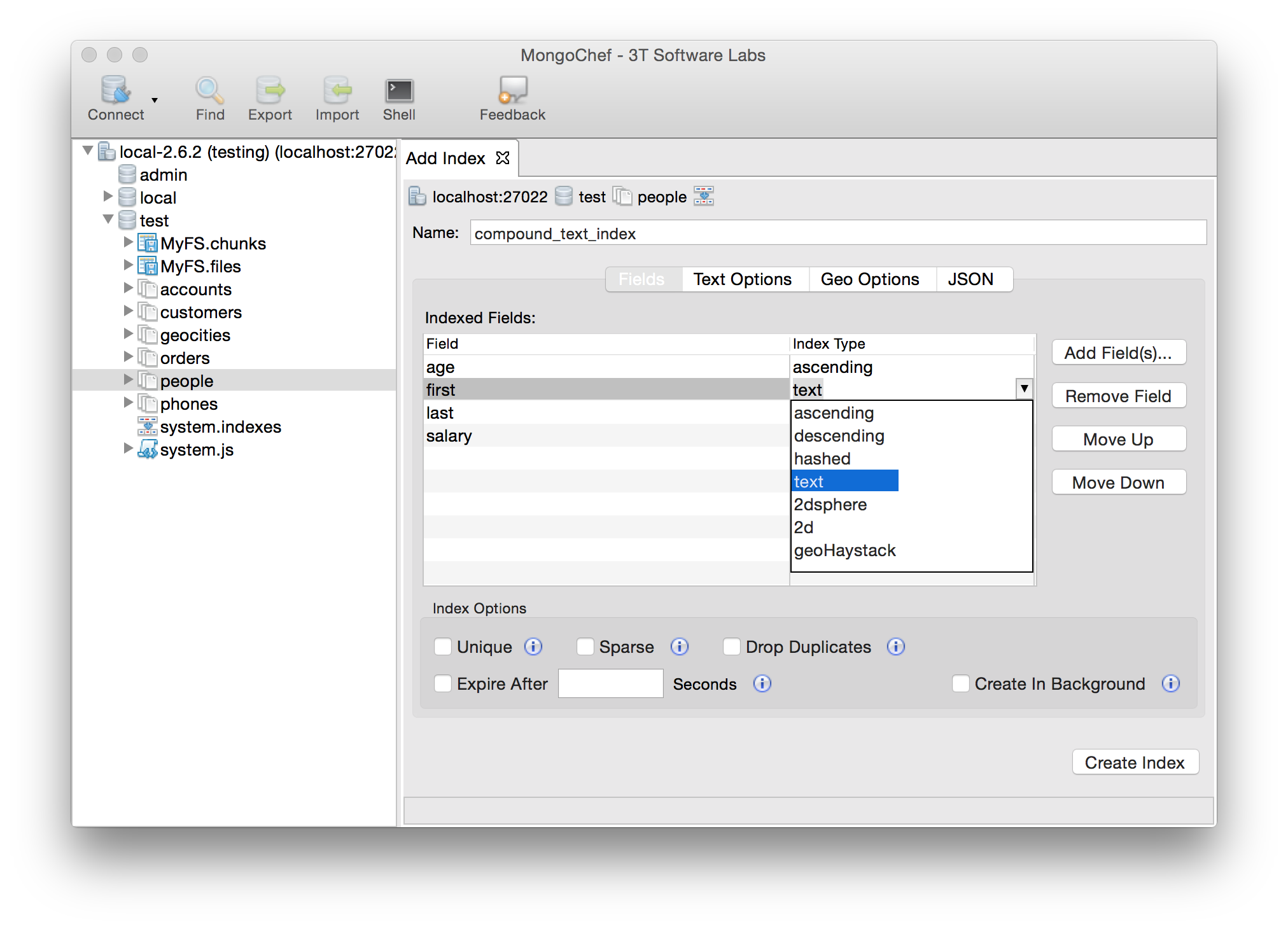This screenshot has height=929, width=1288.
Task: Click the system.indexes icon
Action: [148, 426]
